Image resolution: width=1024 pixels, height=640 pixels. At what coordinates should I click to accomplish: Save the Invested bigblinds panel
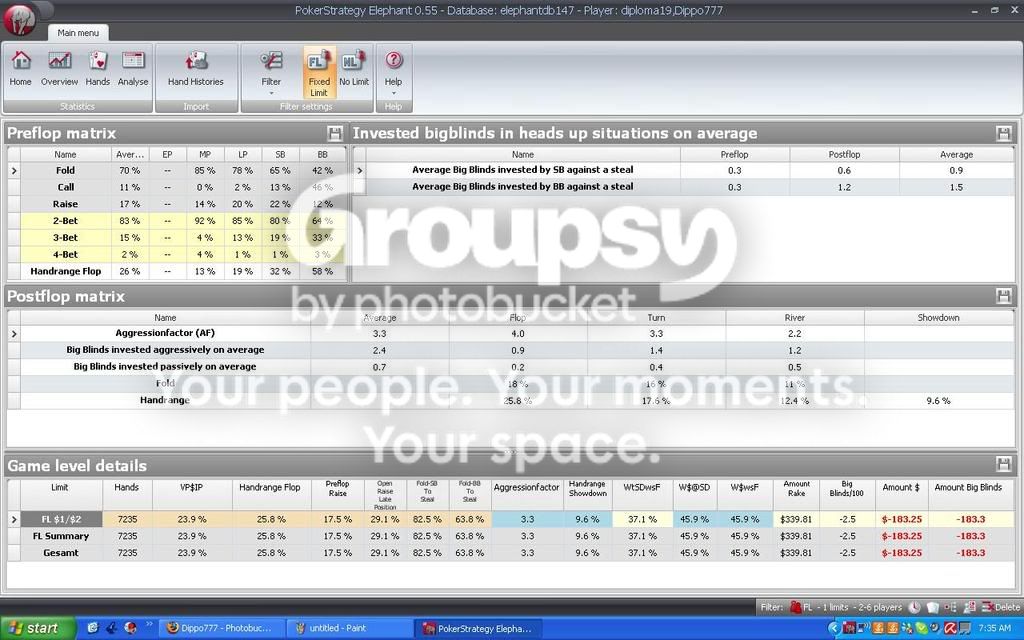coord(1004,133)
